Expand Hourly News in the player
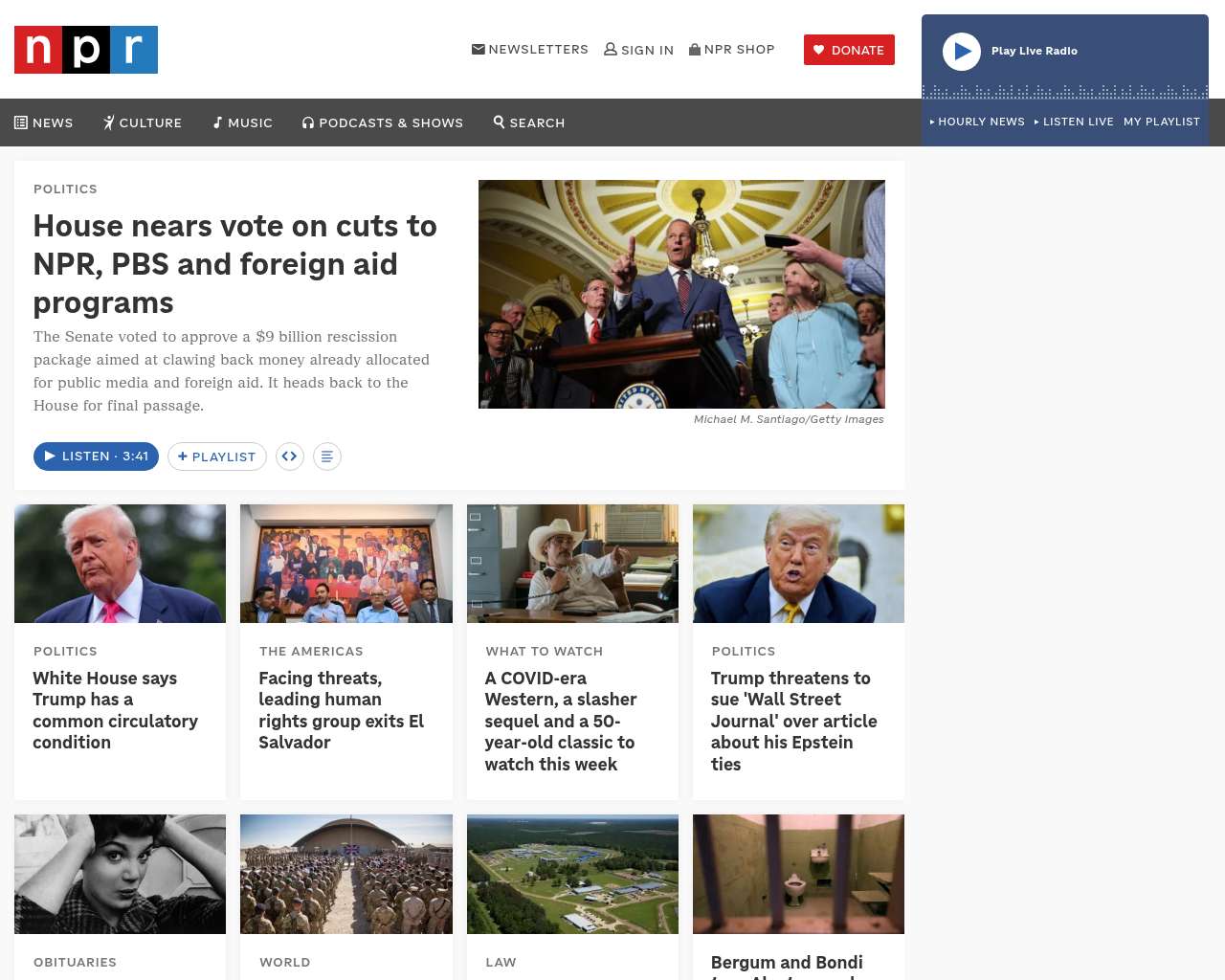 977,122
